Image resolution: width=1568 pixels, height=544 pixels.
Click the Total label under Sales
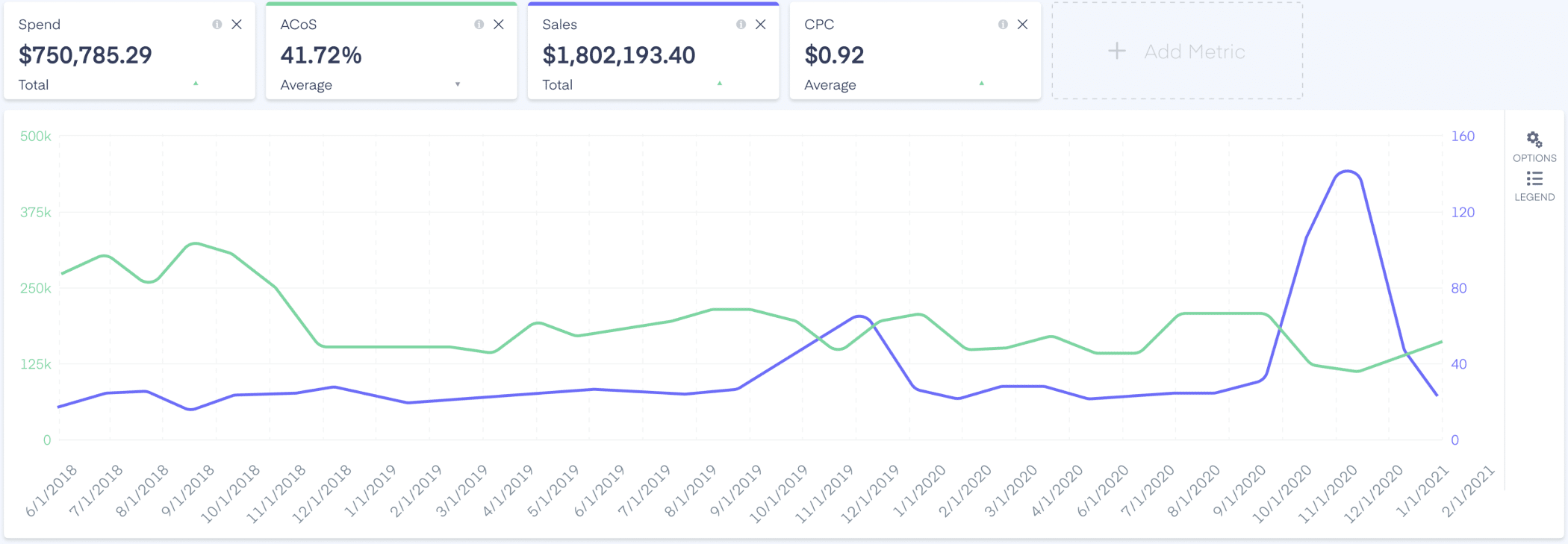point(558,85)
